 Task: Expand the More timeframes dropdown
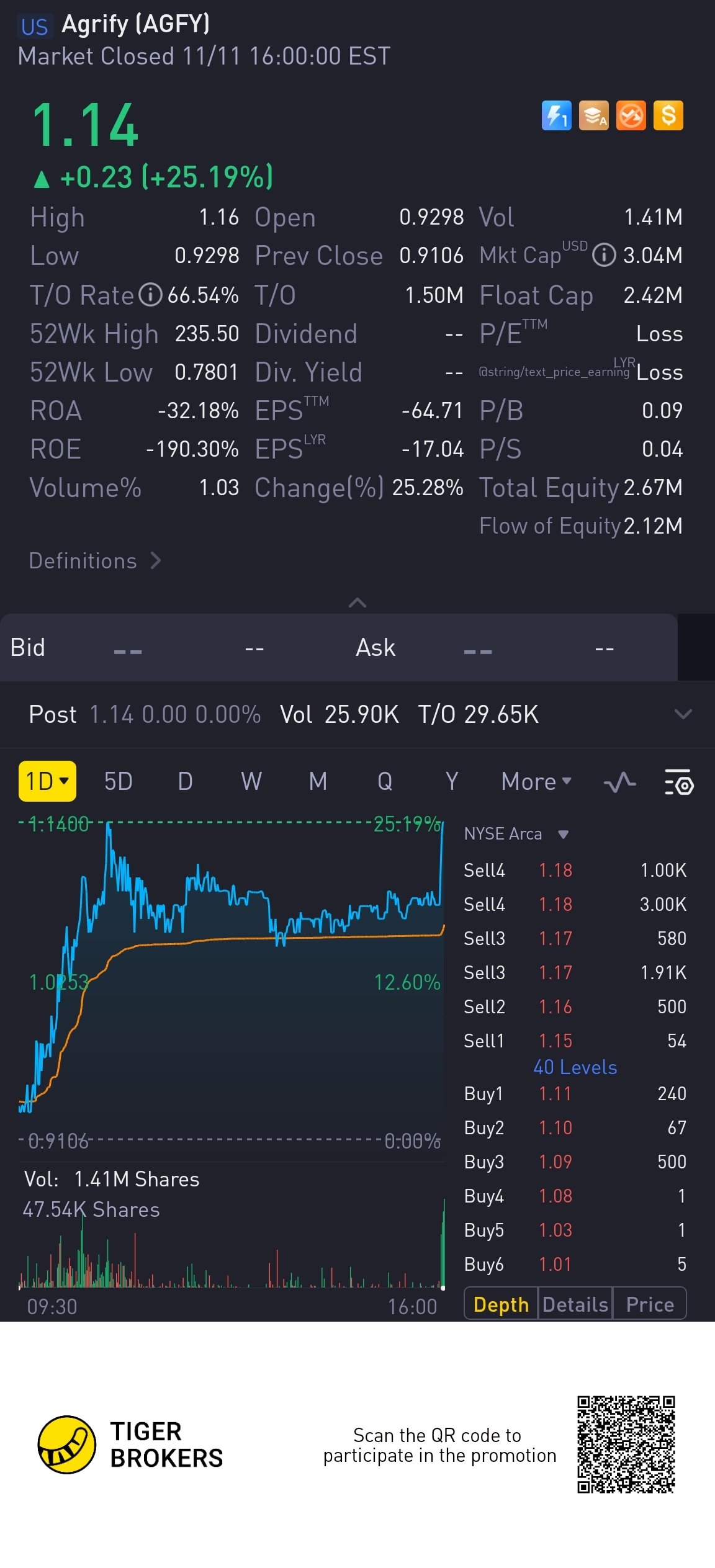point(536,781)
